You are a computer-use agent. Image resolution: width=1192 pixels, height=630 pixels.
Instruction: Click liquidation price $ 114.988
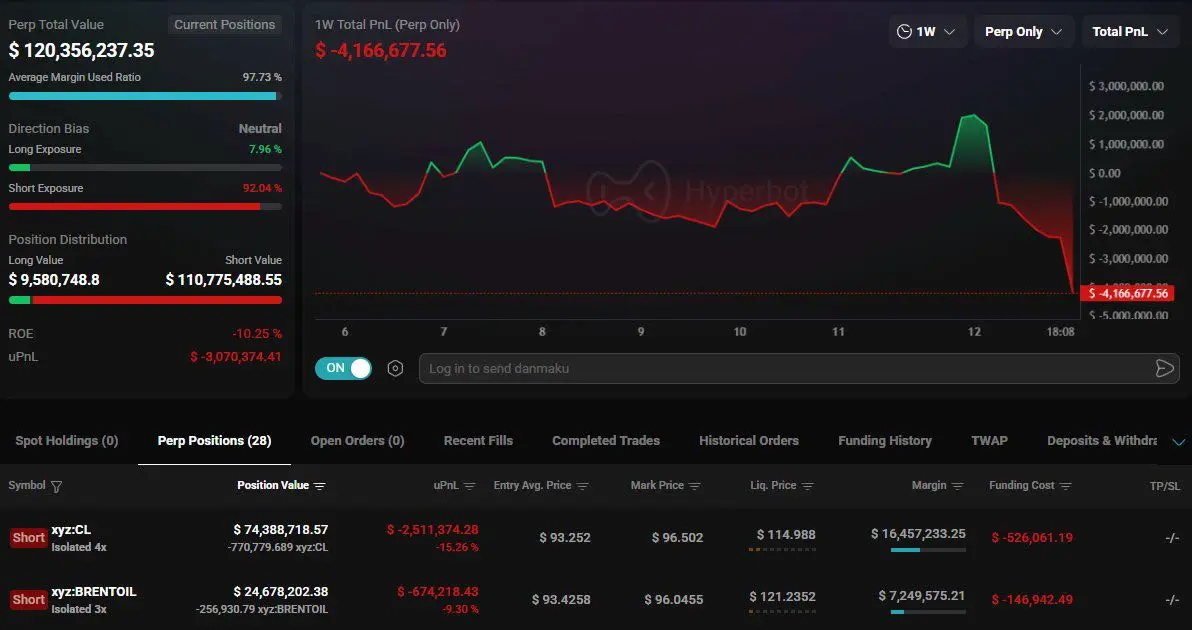pyautogui.click(x=786, y=534)
